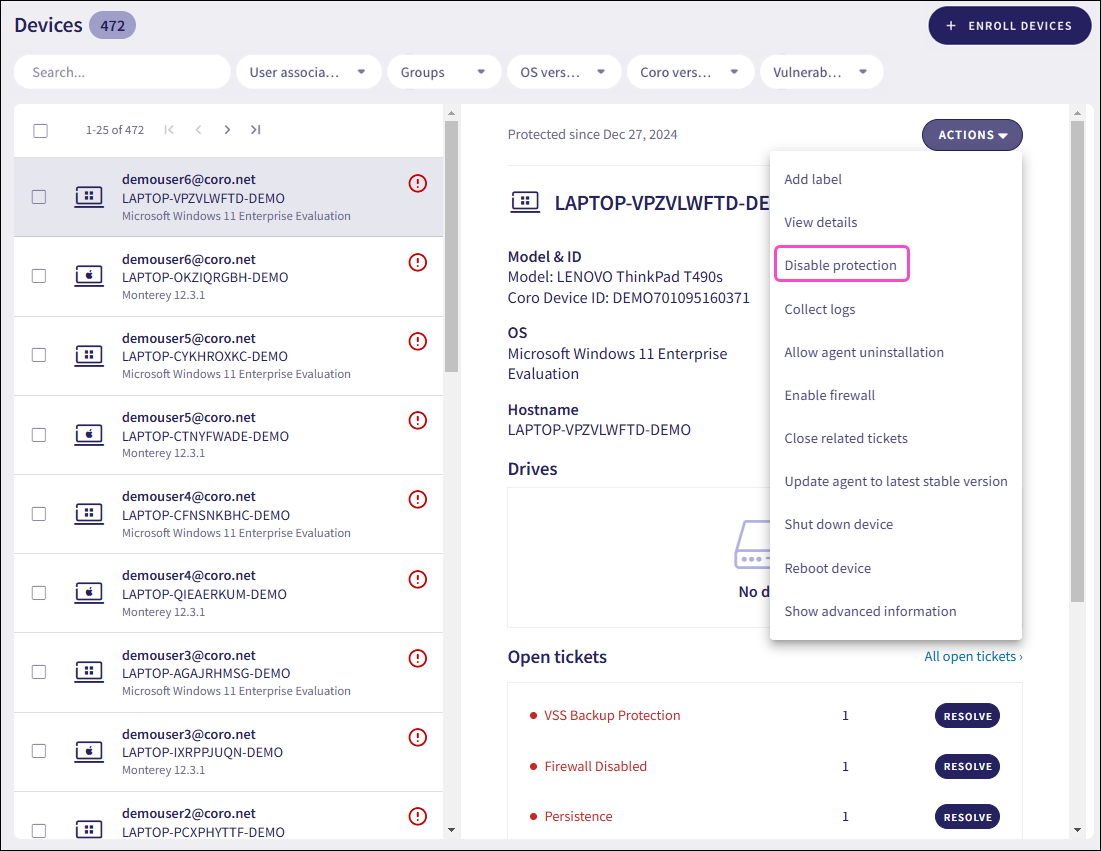Check the box for LAPTOP-CTNYFWADE-DEMO
1101x851 pixels.
(x=39, y=435)
